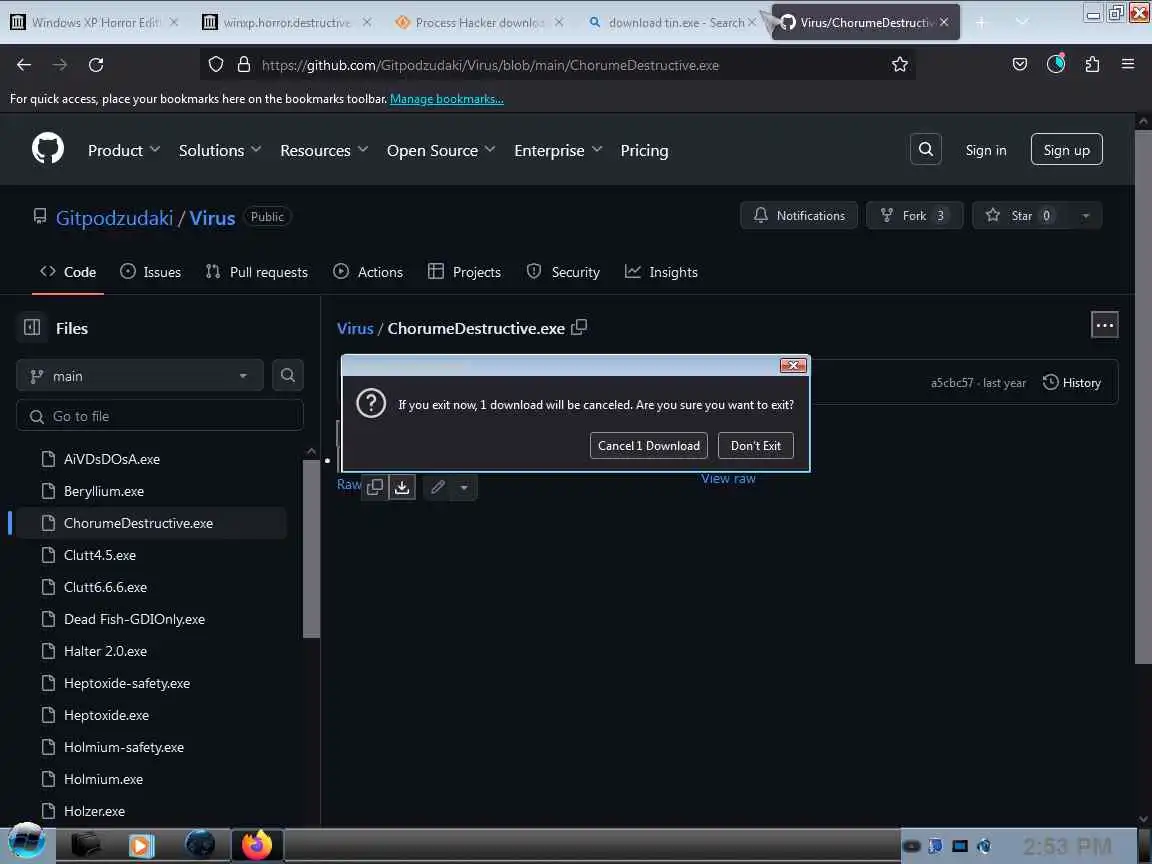Star the repository with the Star button

(1022, 215)
